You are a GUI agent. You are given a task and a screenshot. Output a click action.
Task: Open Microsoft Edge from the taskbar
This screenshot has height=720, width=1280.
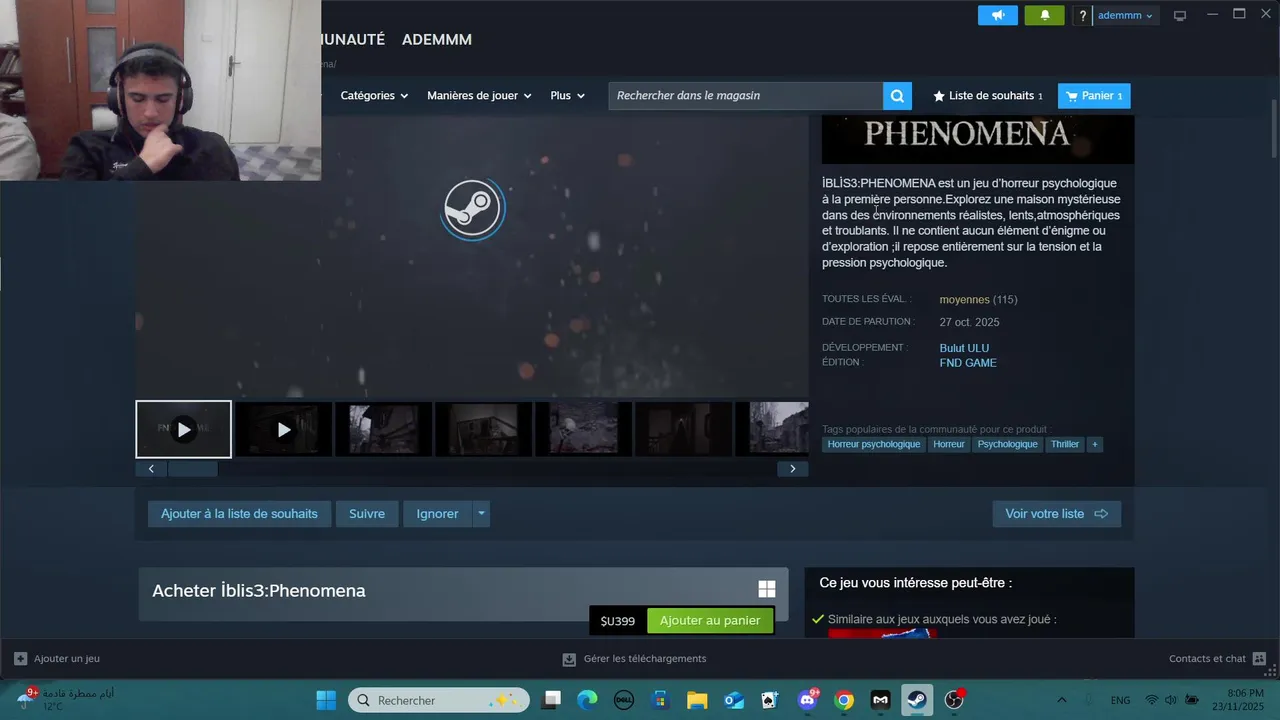click(x=587, y=700)
